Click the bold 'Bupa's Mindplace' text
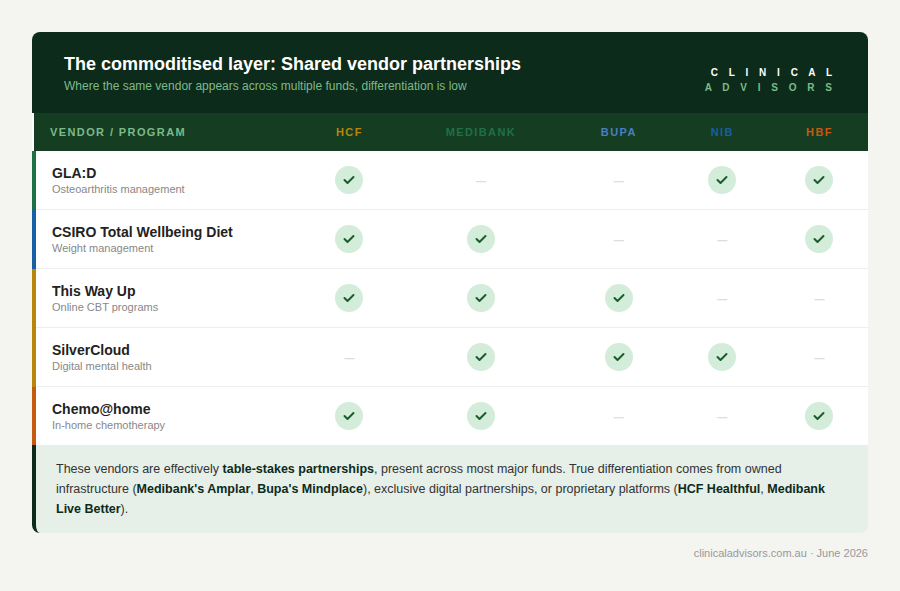This screenshot has height=591, width=900. [x=310, y=489]
